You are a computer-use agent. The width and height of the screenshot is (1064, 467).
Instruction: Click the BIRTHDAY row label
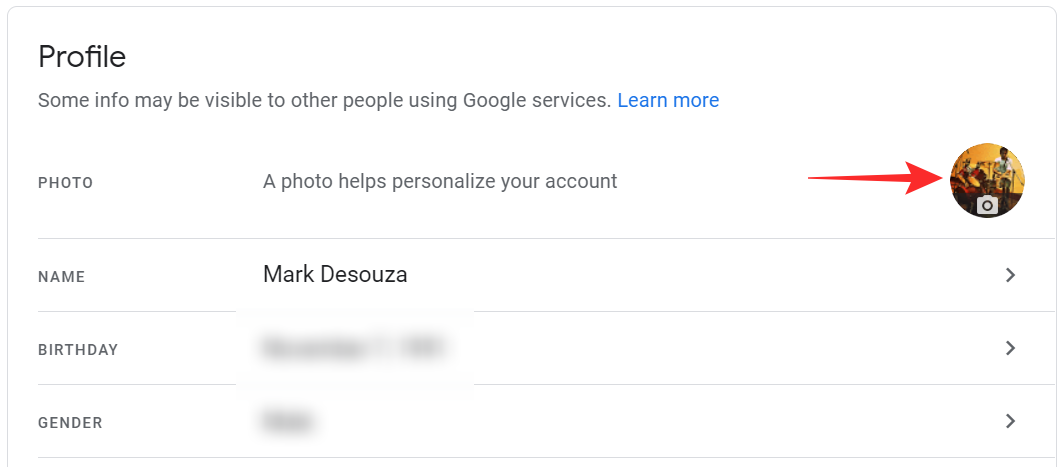(78, 350)
